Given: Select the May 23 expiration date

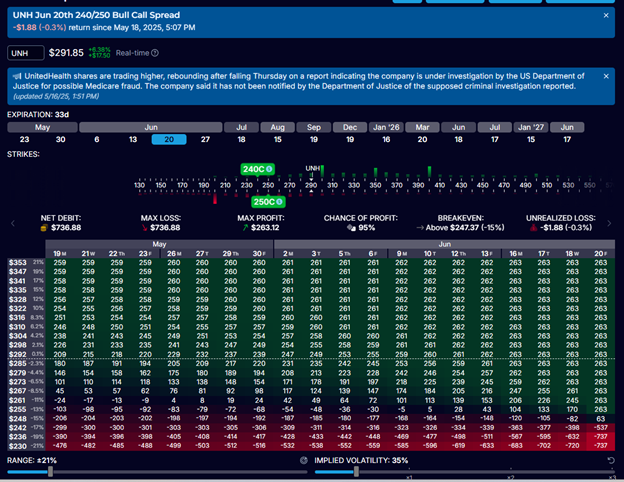Looking at the screenshot, I should point(24,139).
